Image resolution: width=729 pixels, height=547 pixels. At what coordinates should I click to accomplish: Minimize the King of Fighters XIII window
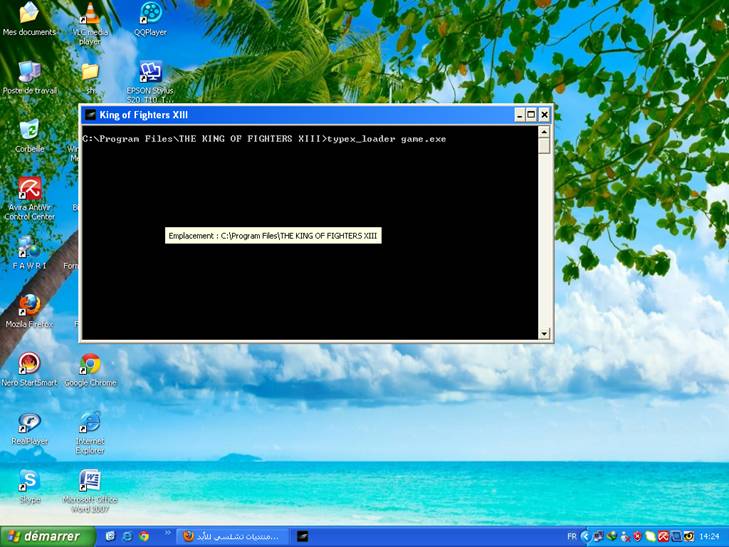pos(520,115)
